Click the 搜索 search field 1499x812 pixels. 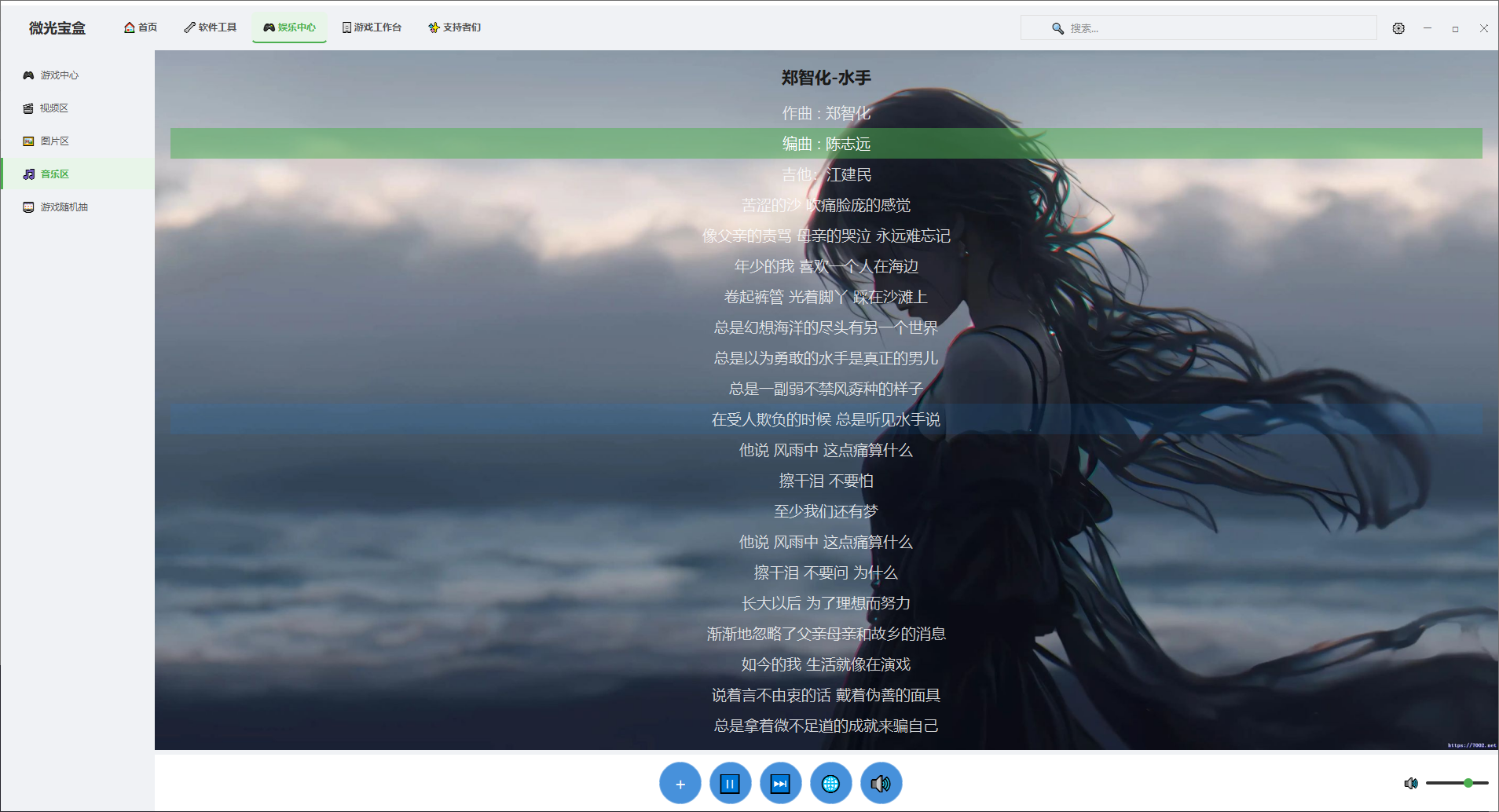pos(1198,28)
